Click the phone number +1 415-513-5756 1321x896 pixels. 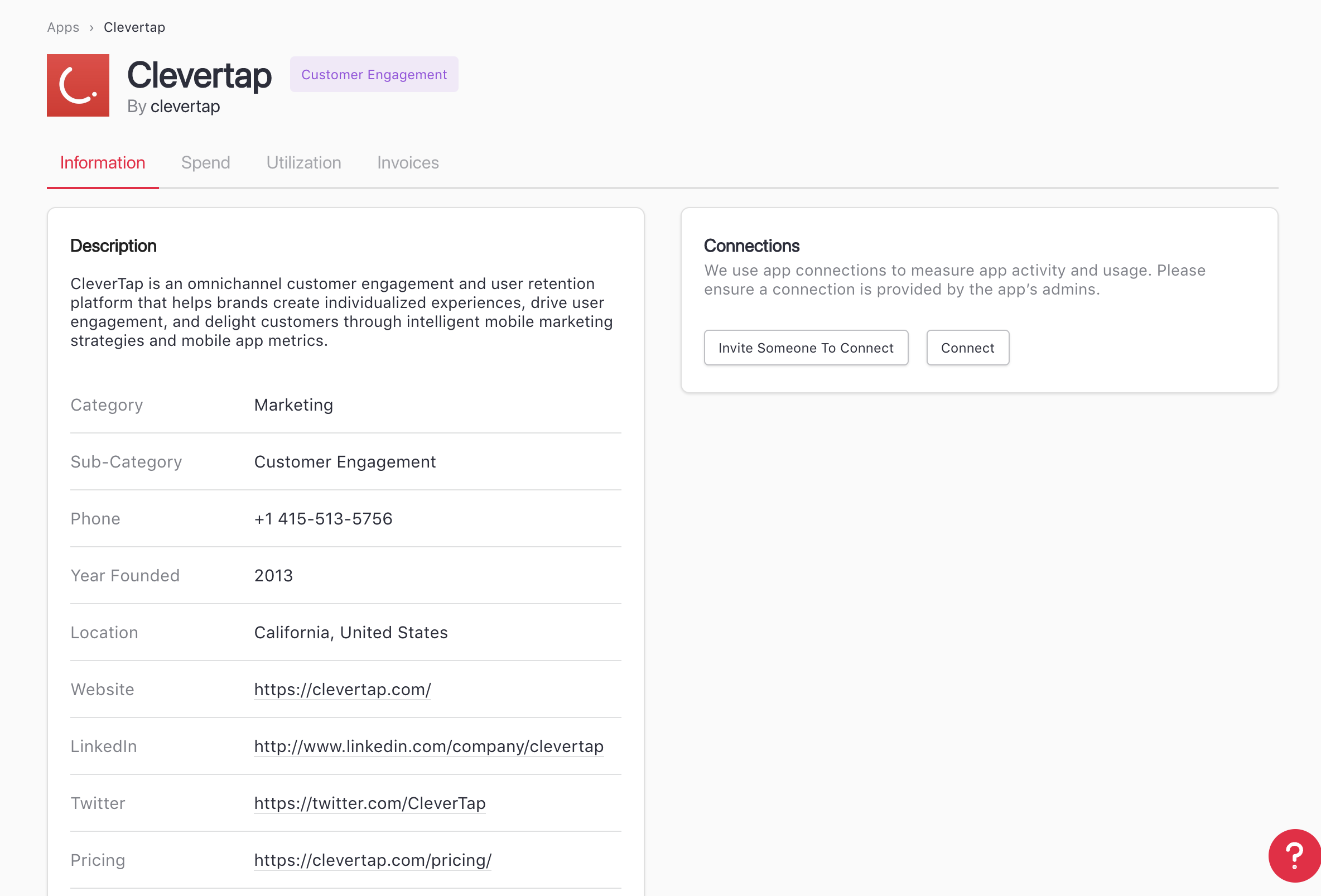tap(323, 518)
